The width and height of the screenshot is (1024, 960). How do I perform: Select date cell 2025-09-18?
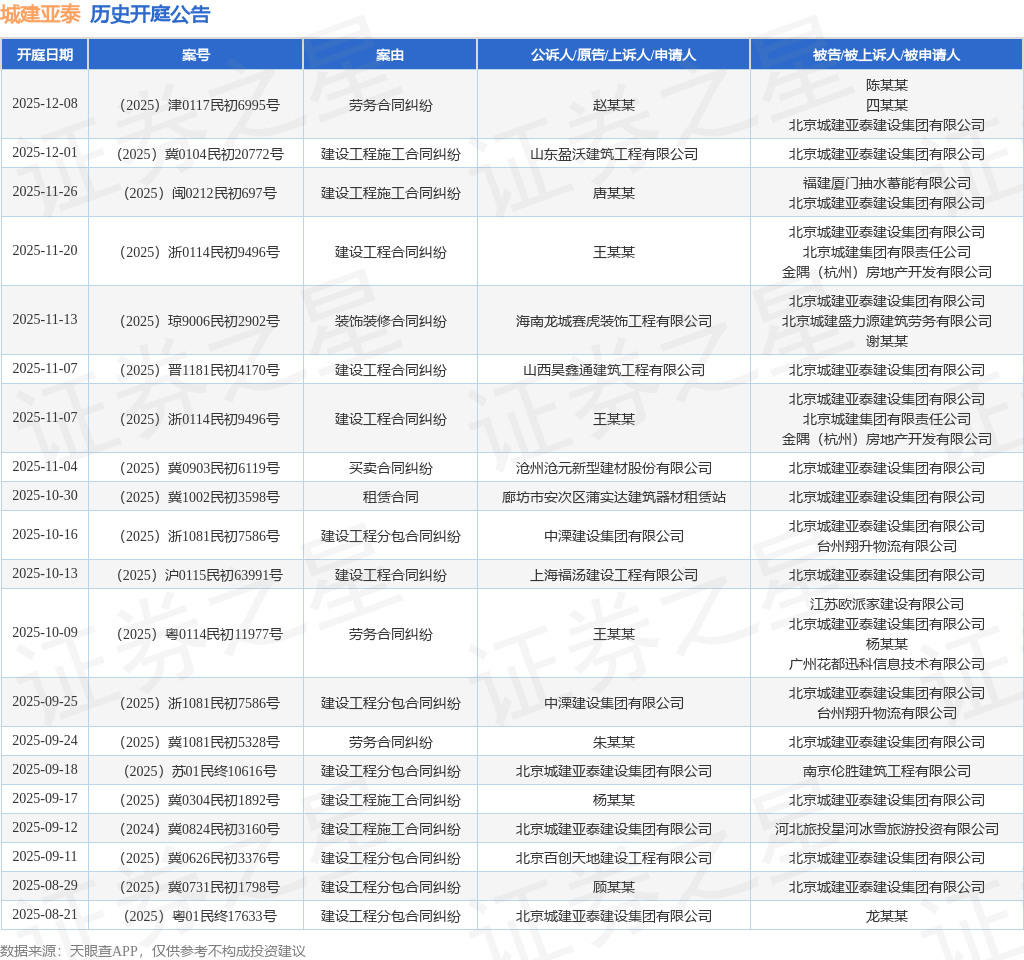point(44,769)
